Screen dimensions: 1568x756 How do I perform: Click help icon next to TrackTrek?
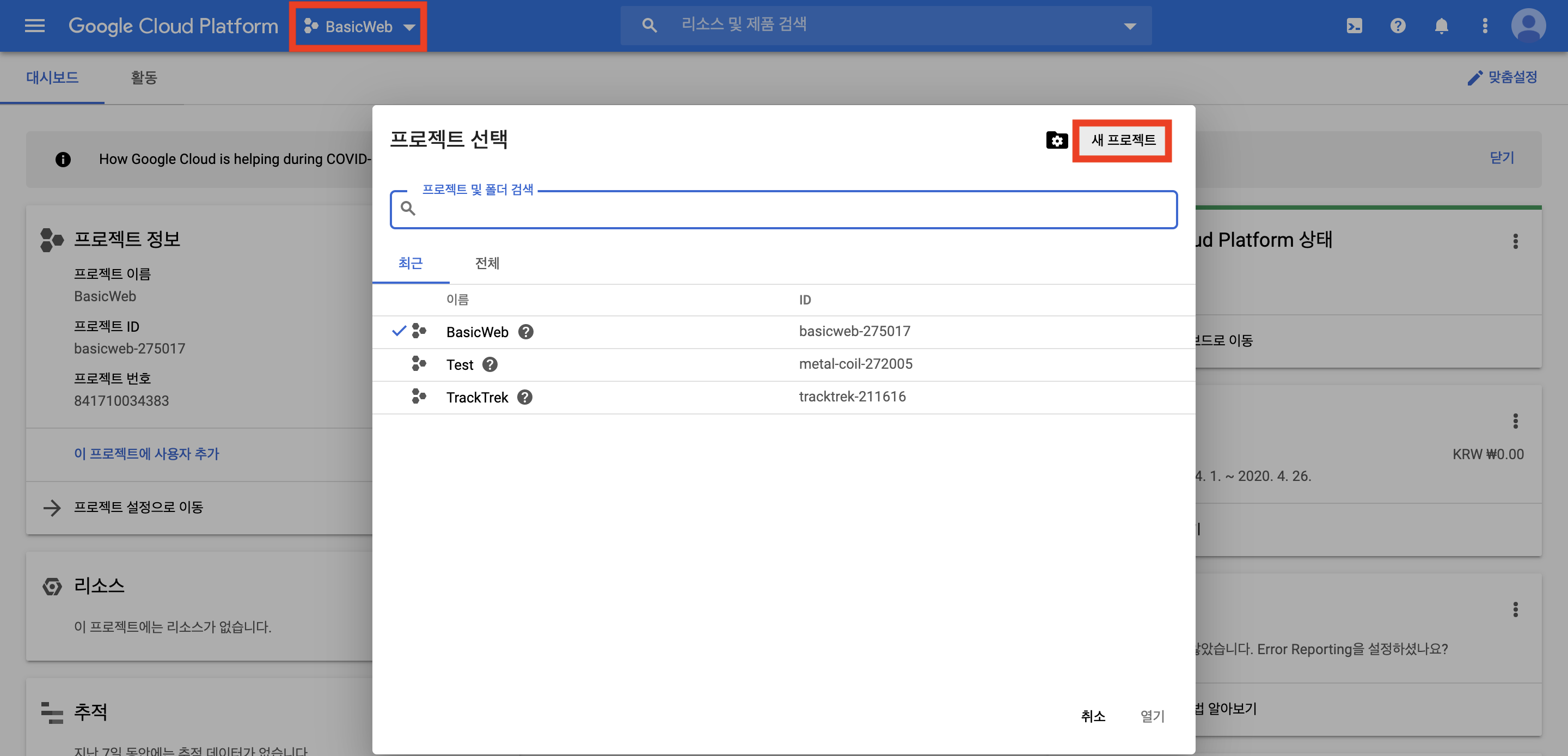tap(525, 397)
